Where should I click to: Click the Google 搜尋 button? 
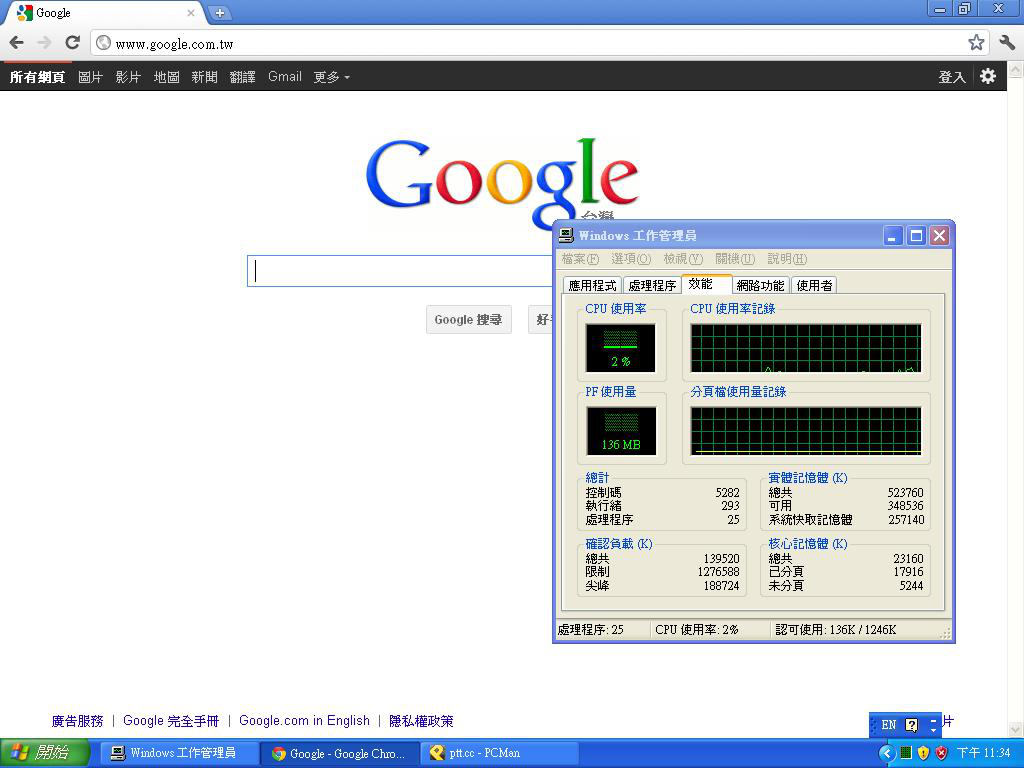tap(468, 319)
